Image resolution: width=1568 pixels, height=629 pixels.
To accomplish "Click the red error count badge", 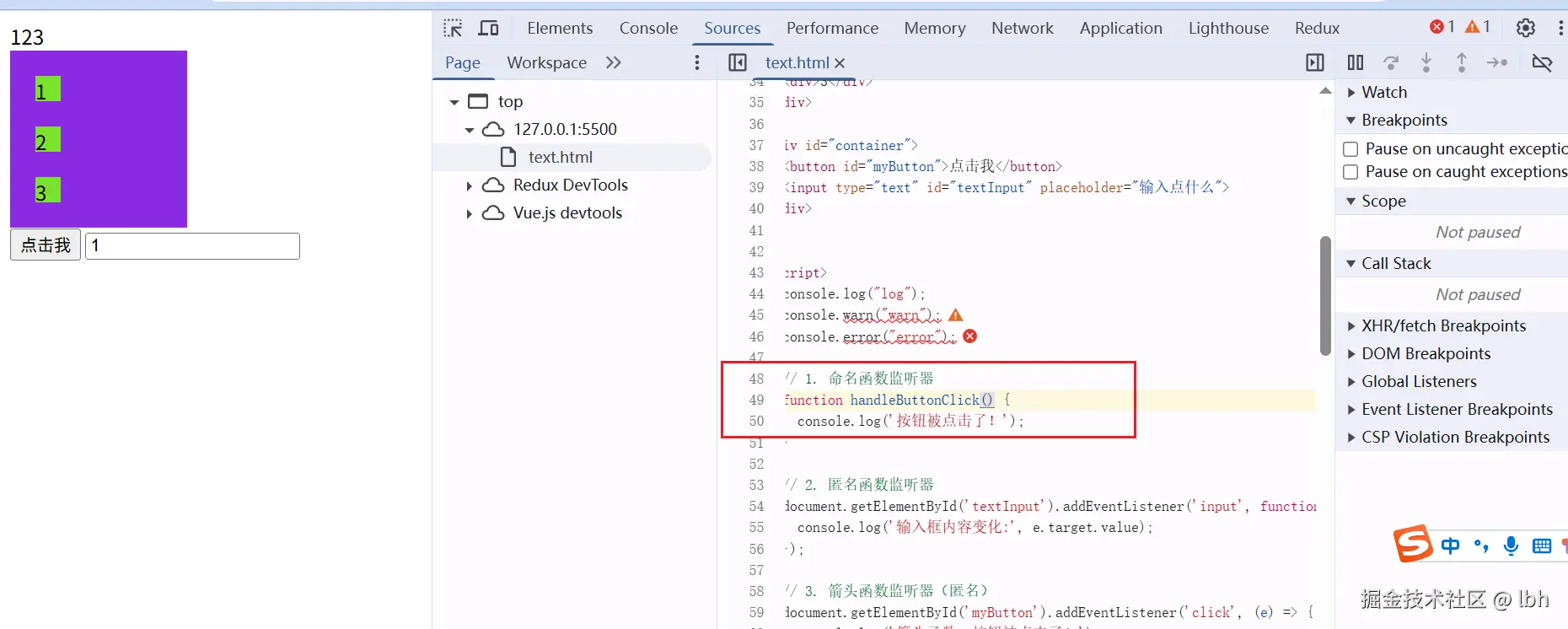I will (x=1442, y=27).
